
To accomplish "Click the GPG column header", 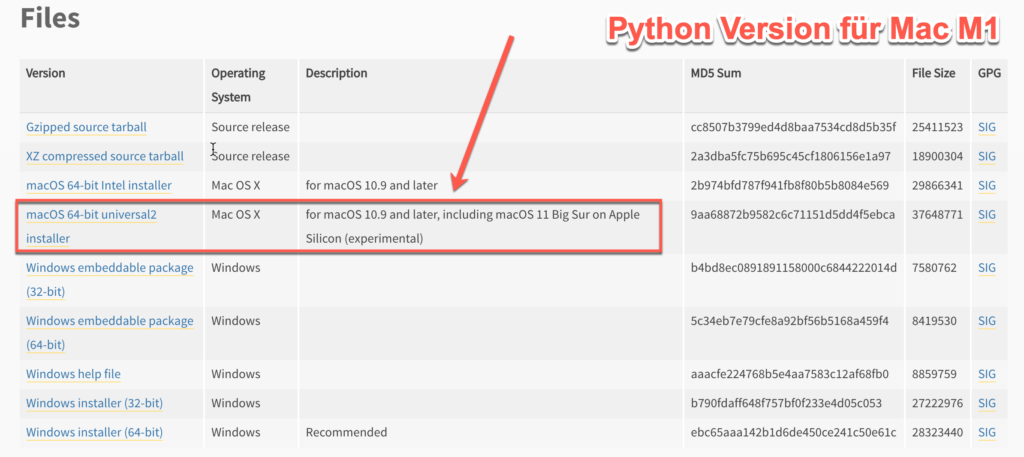I will [x=989, y=73].
